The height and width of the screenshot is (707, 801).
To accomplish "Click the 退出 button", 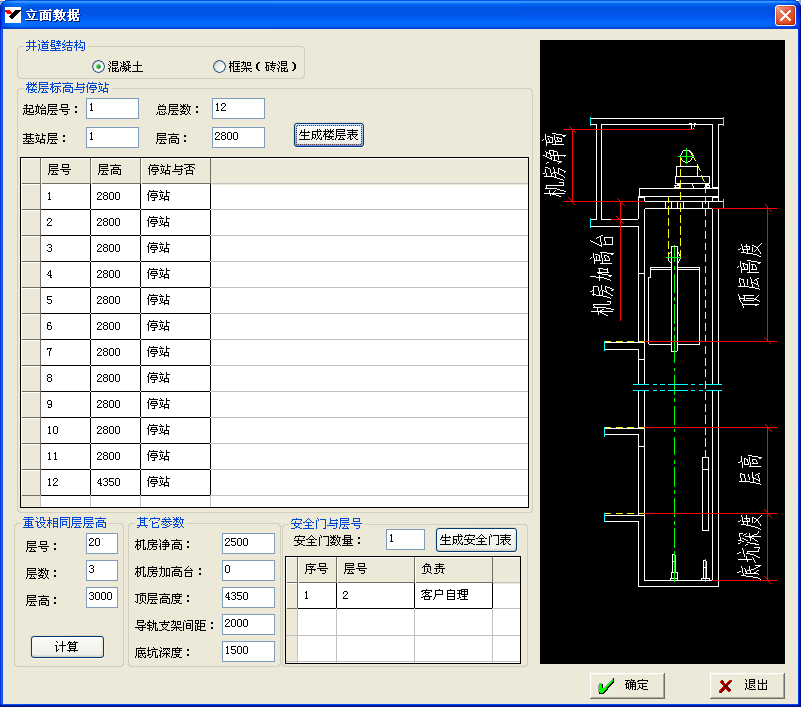I will click(x=746, y=685).
